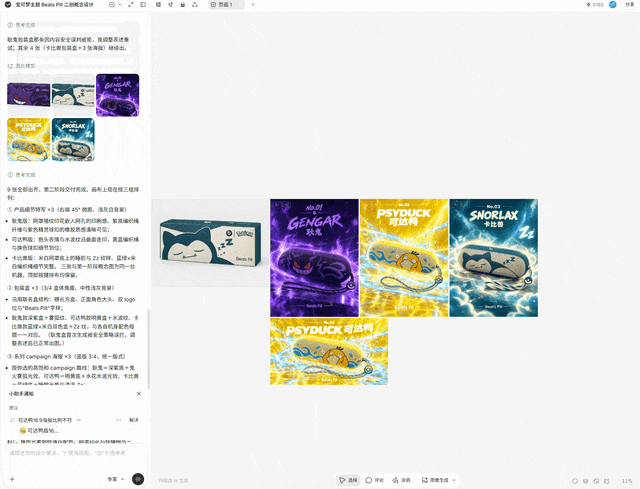The image size is (640, 489).
Task: Click the triangular nodes icon in top bar
Action: (x=195, y=4)
